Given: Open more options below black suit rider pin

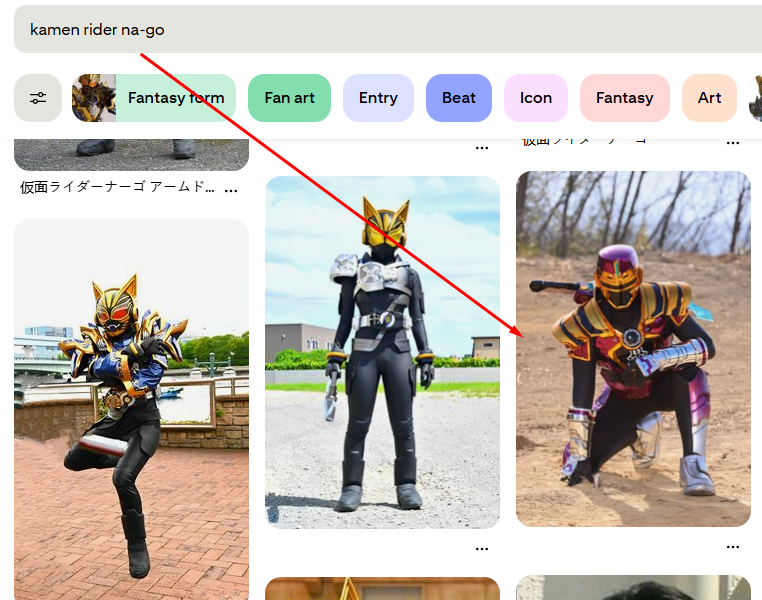Looking at the screenshot, I should coord(482,549).
